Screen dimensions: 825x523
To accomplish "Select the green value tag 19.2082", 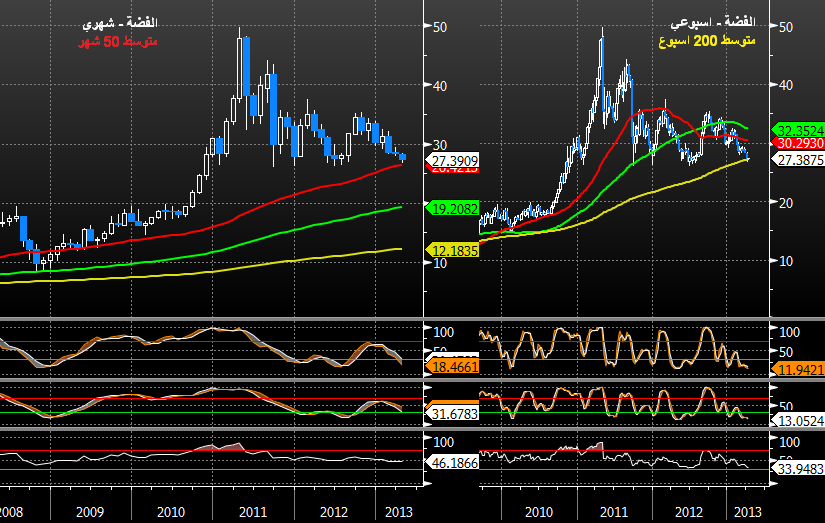I will 452,209.
